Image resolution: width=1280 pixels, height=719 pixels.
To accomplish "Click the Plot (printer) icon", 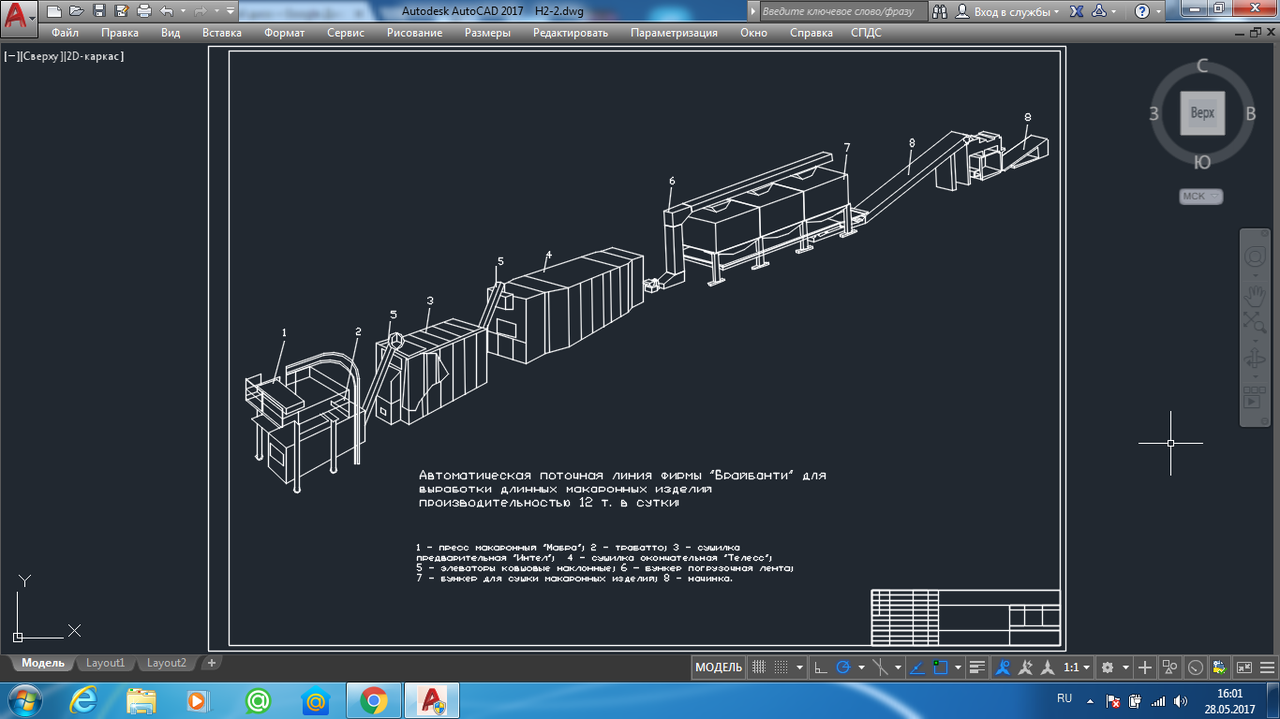I will [x=142, y=11].
